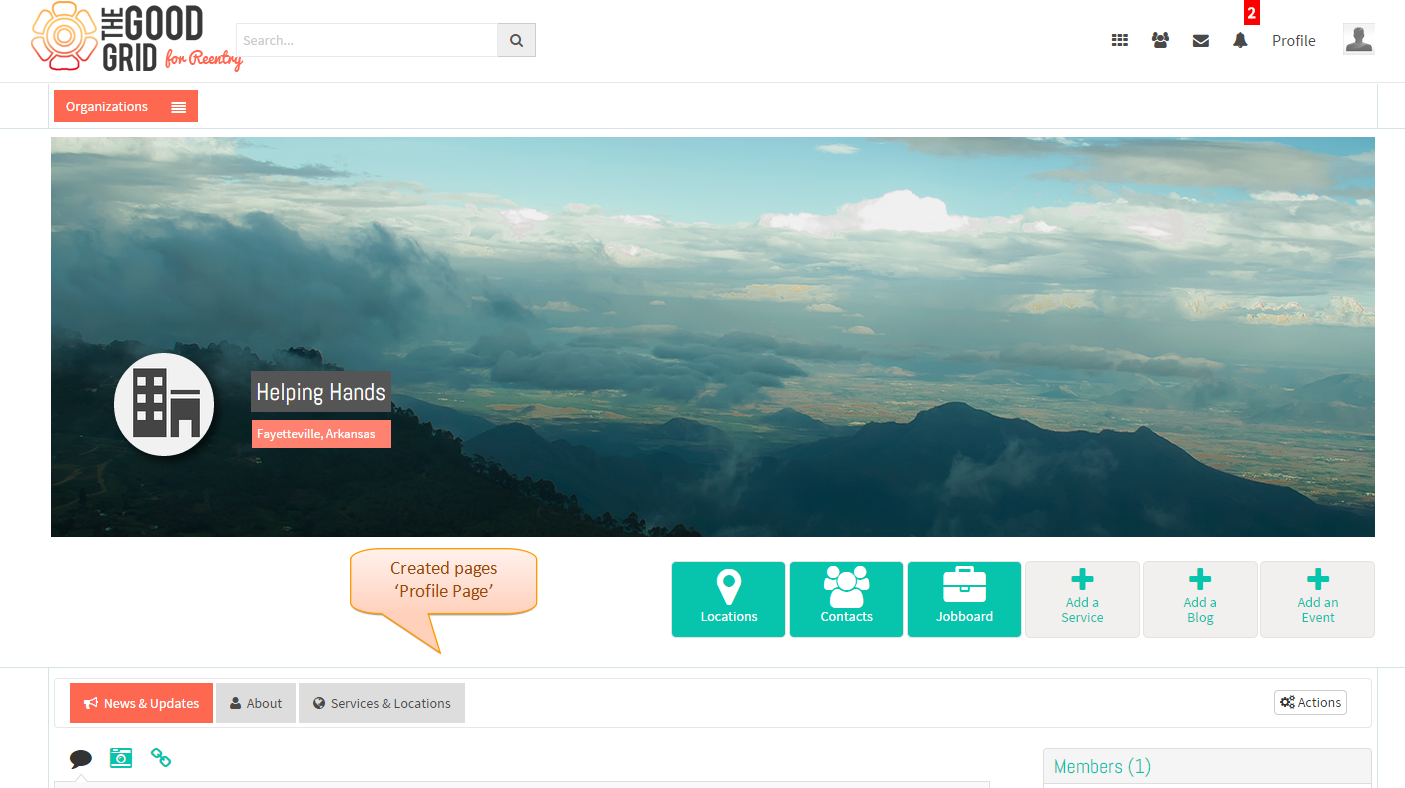Open the notifications bell icon
Viewport: 1405px width, 788px height.
point(1241,40)
